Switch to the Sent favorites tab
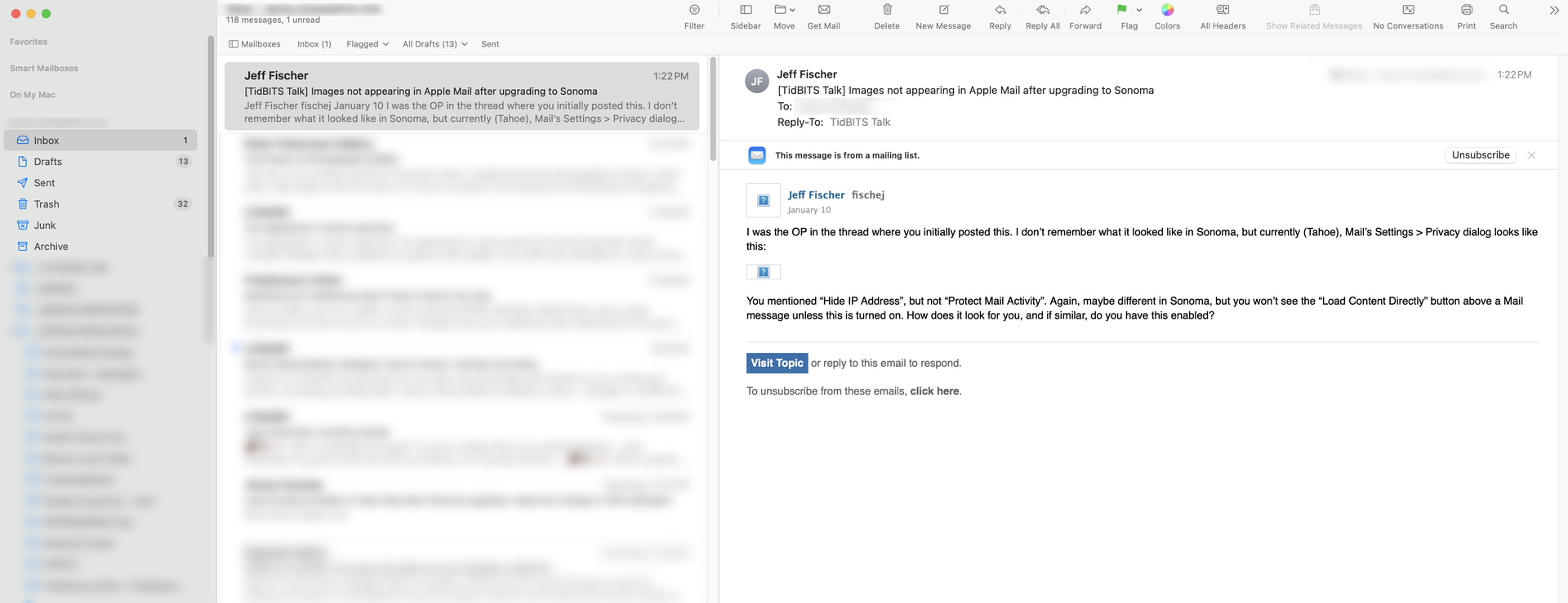 490,44
